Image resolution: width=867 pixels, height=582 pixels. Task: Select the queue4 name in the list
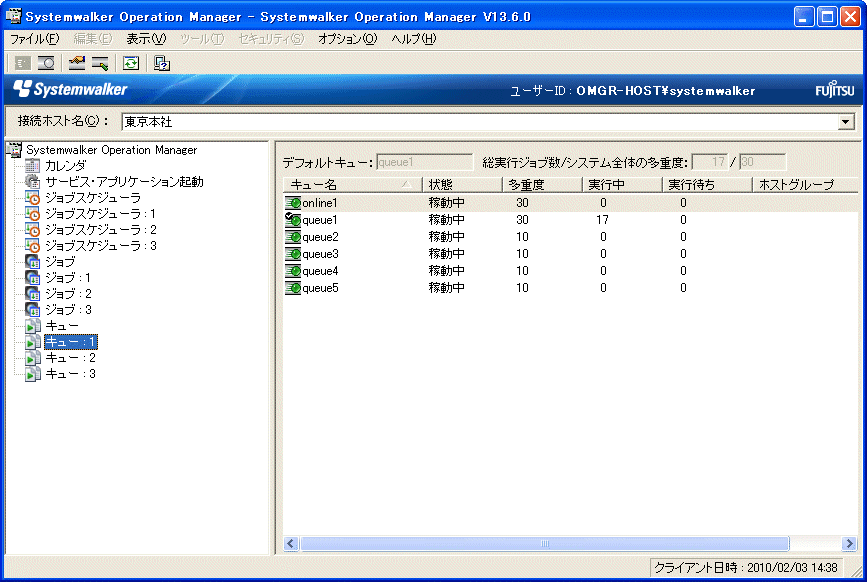pos(320,271)
